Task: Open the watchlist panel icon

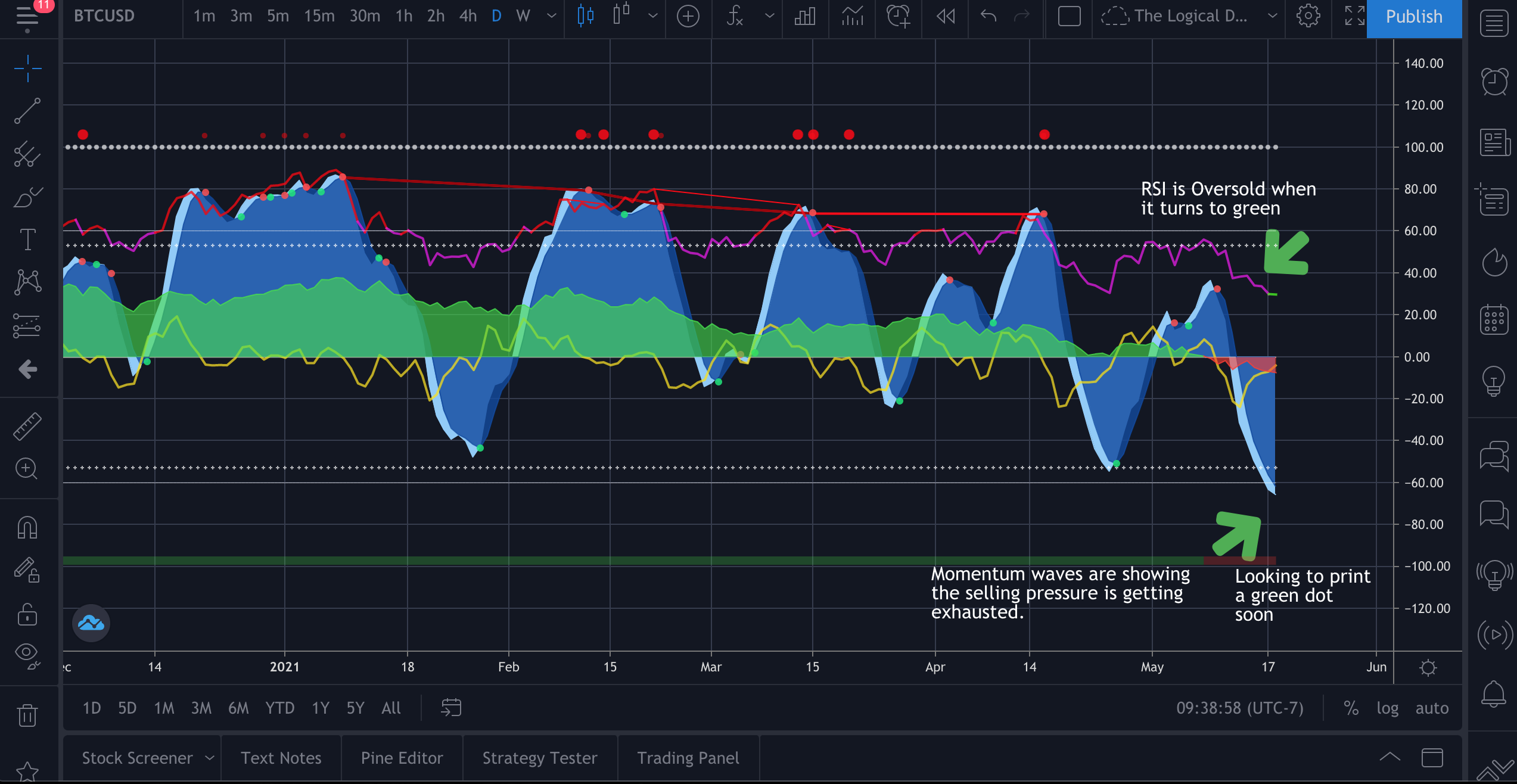Action: [1494, 24]
